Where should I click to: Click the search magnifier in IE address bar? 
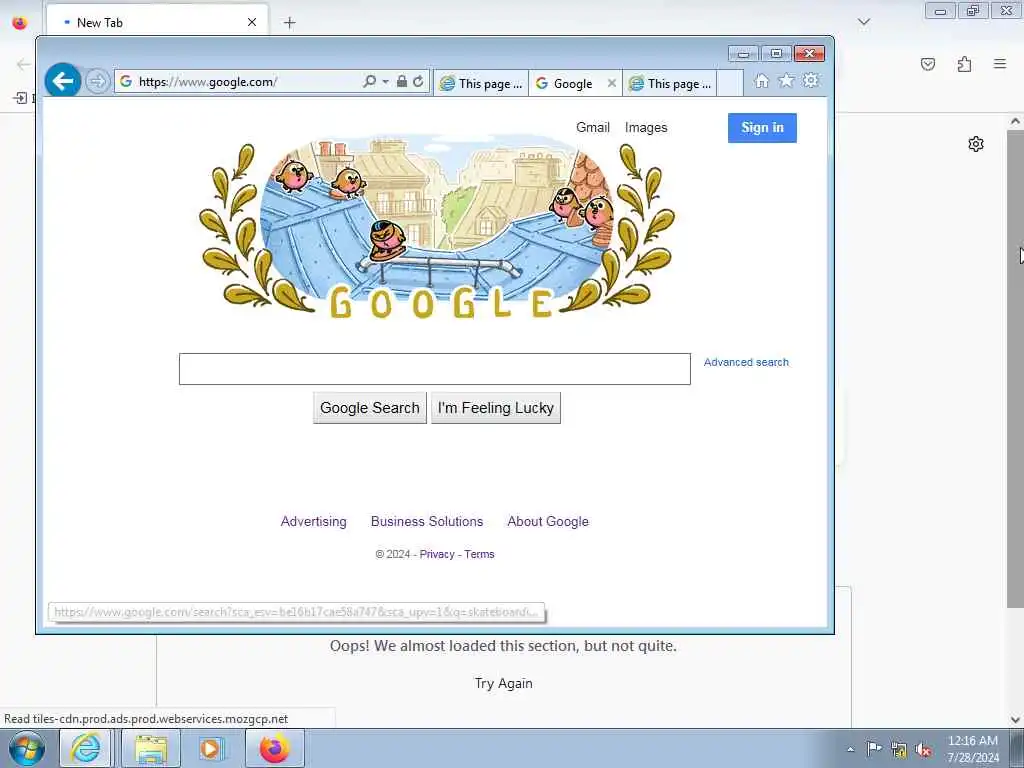click(369, 81)
